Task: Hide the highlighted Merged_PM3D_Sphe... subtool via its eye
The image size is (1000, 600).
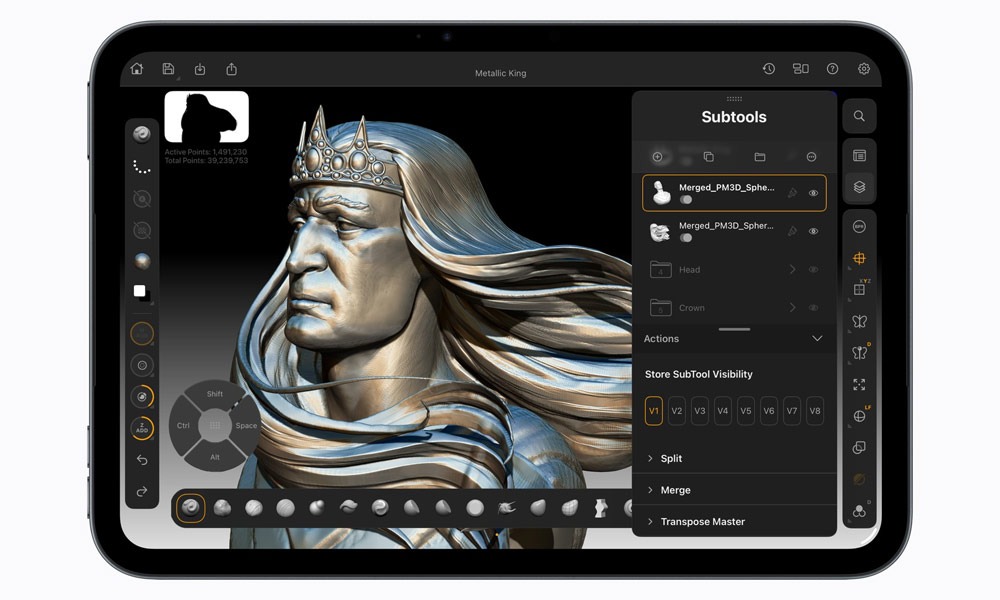Action: [x=814, y=193]
